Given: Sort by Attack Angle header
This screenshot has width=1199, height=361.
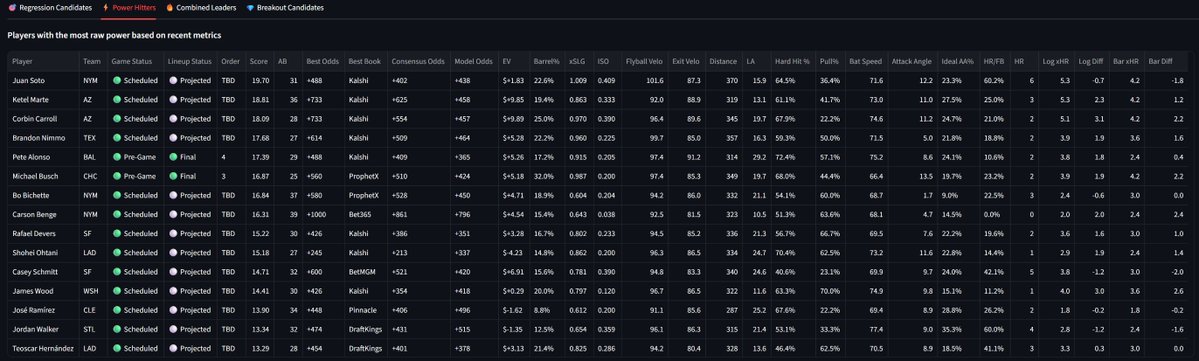Looking at the screenshot, I should [x=911, y=61].
